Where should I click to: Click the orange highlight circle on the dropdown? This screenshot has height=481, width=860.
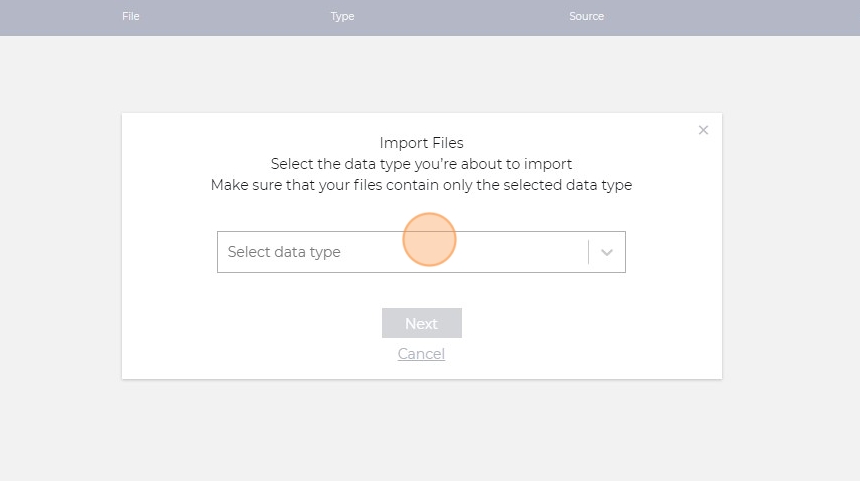tap(429, 240)
